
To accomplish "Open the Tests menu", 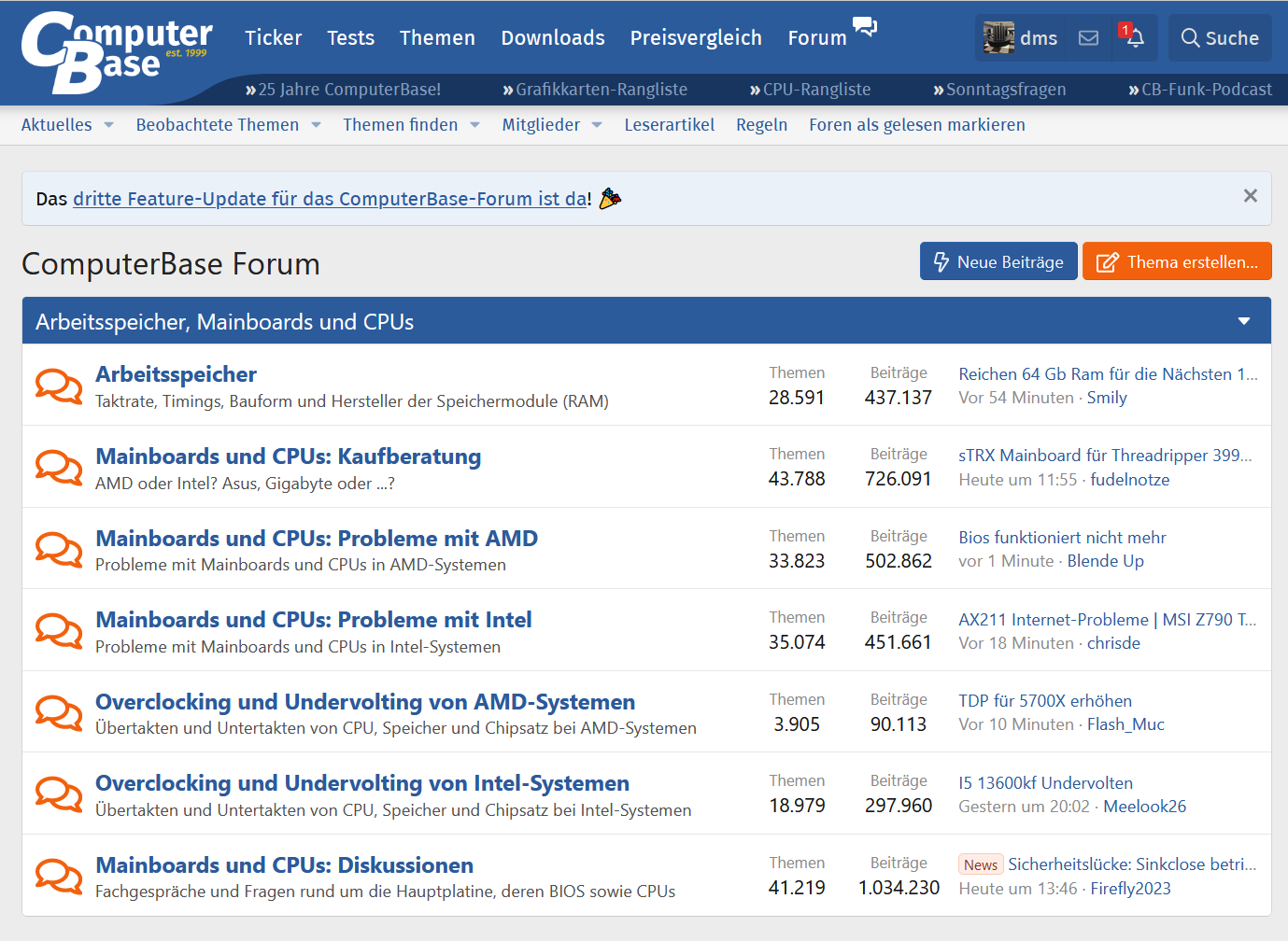I will (350, 38).
